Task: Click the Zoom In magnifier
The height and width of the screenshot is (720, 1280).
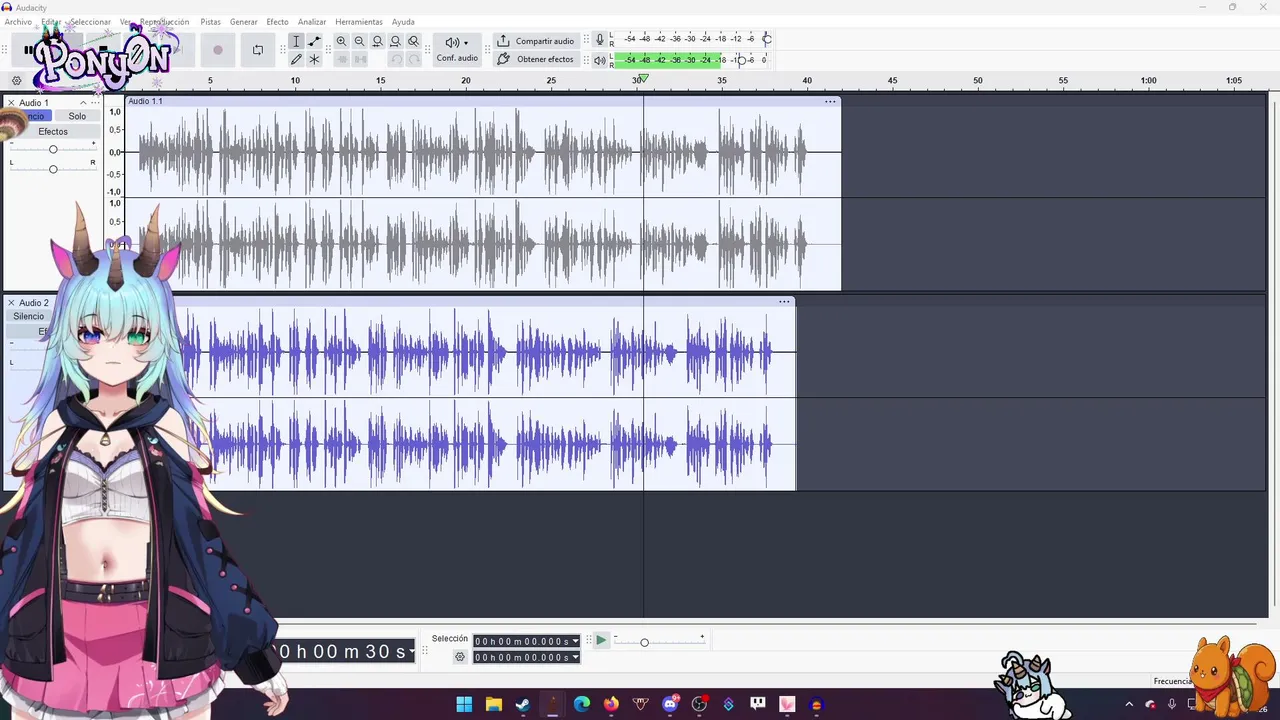Action: 341,41
